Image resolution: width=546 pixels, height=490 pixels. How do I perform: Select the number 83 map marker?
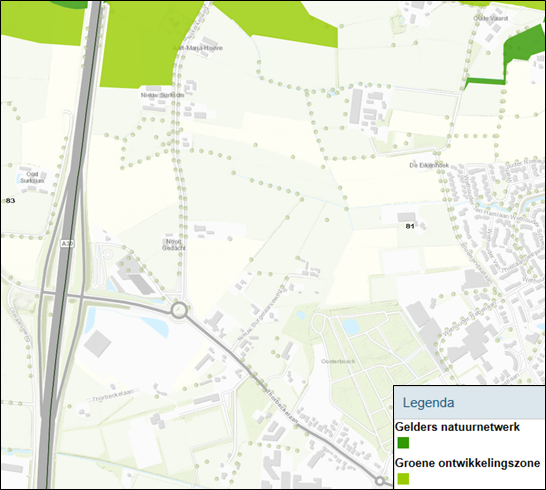coord(10,201)
